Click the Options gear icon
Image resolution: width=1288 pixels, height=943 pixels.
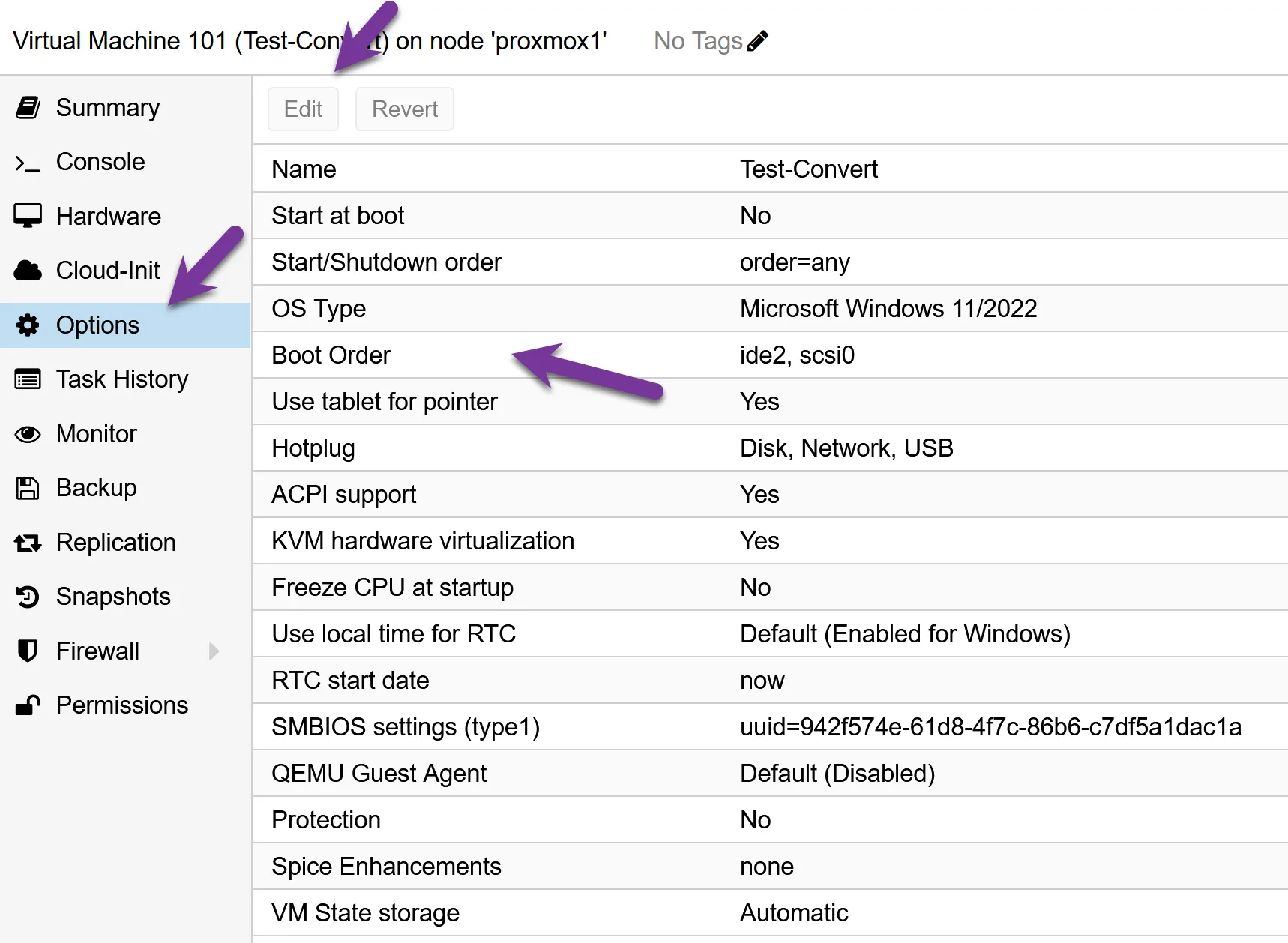[28, 325]
